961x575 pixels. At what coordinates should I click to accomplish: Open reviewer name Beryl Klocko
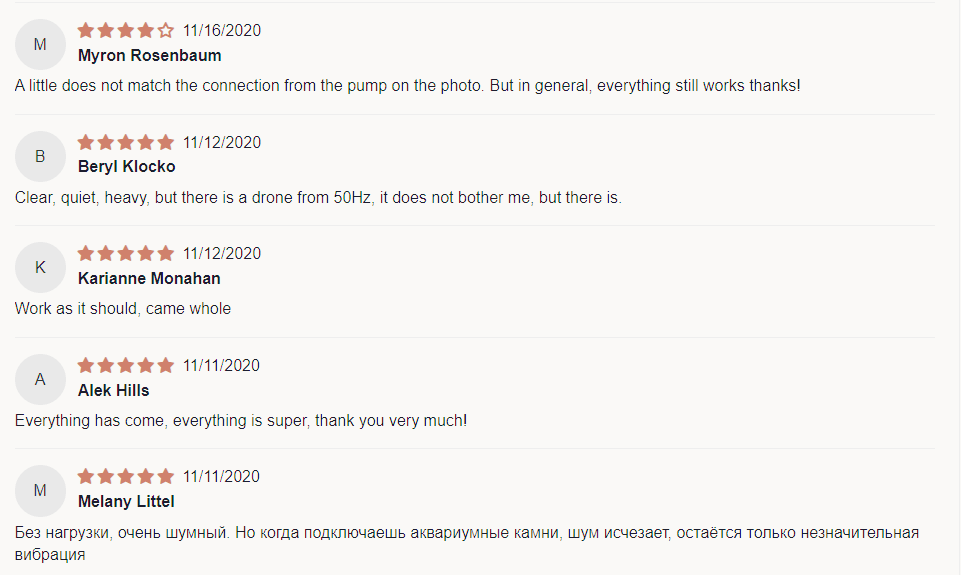[126, 166]
